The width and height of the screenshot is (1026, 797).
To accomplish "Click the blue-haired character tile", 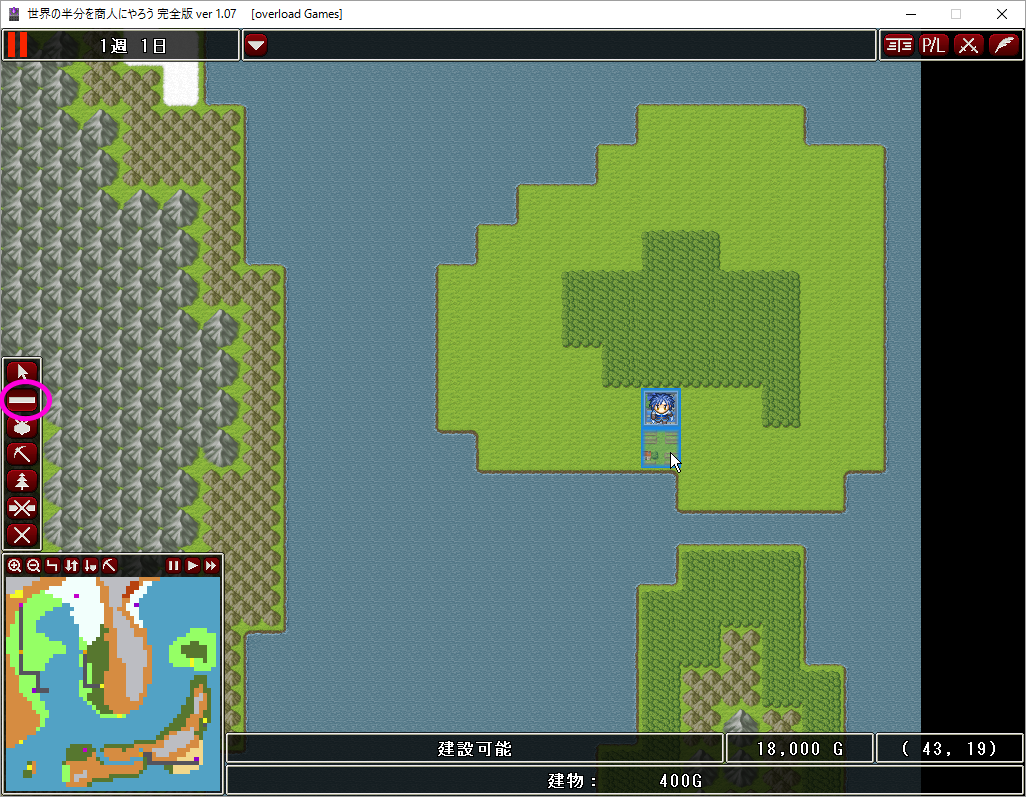I will tap(661, 408).
